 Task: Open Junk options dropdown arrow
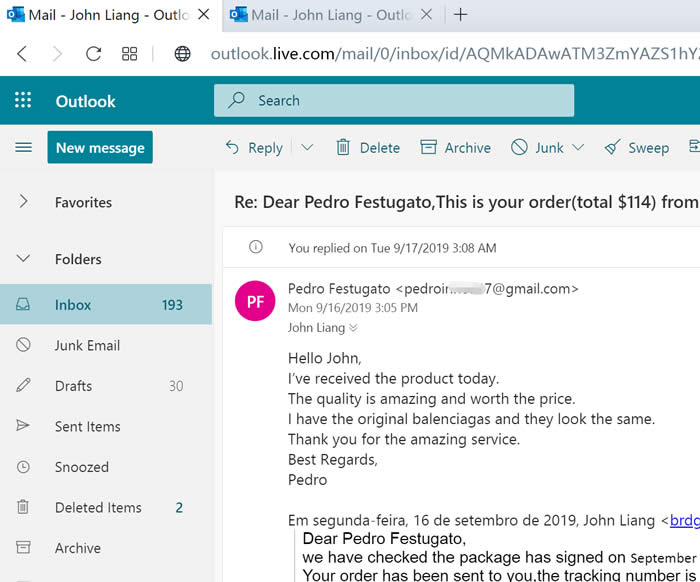point(578,148)
